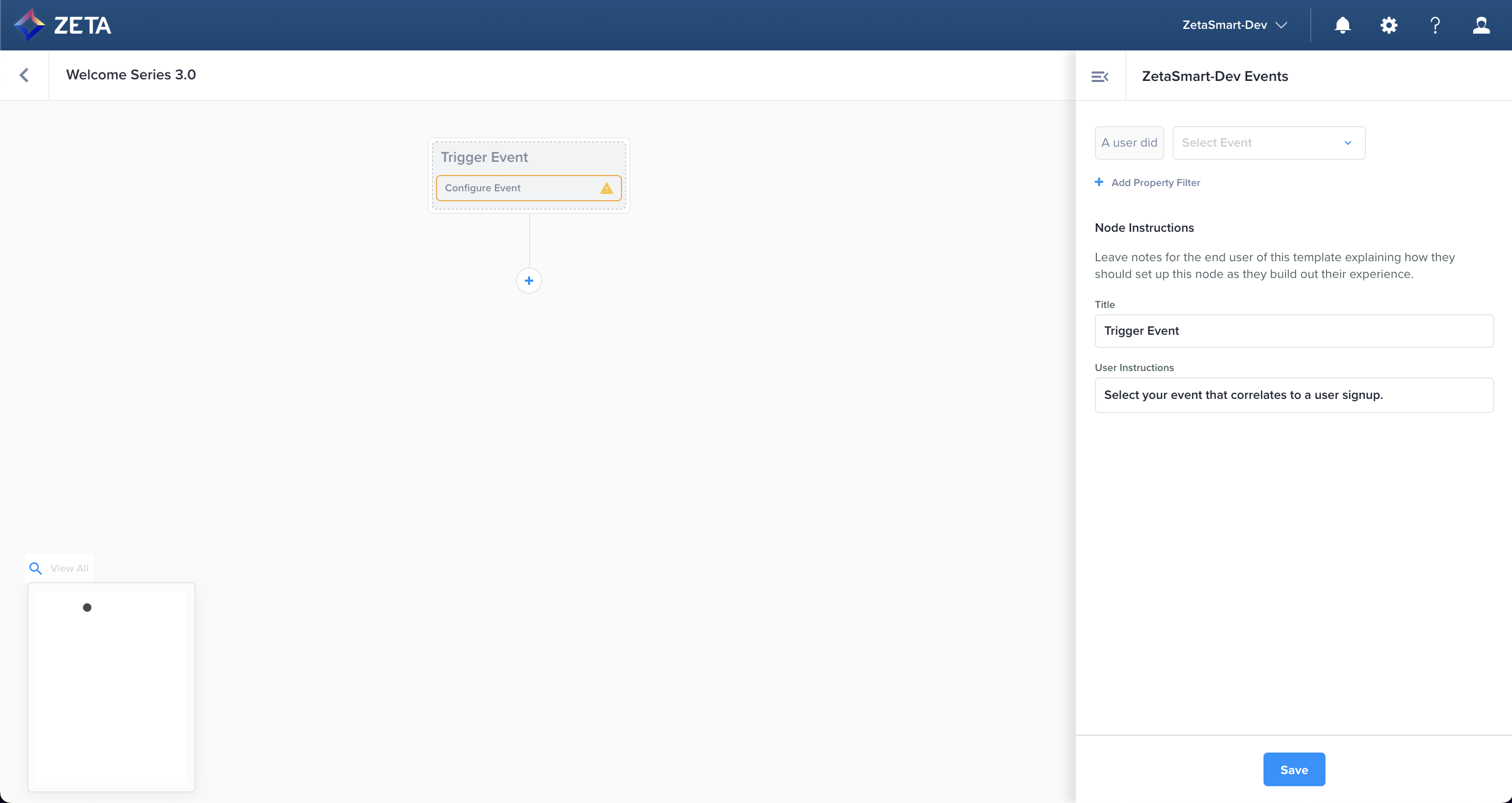Select the Trigger Event node header
Viewport: 1512px width, 803px height.
pyautogui.click(x=484, y=157)
